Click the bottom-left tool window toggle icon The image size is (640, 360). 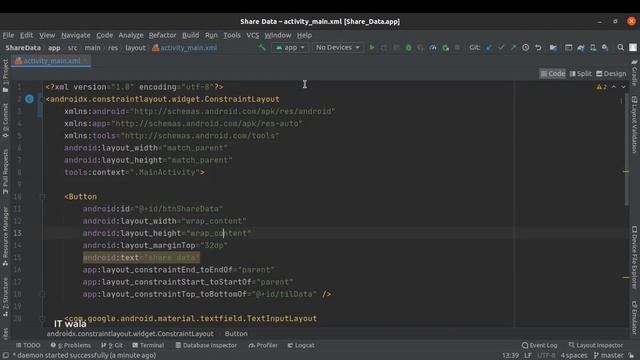click(6, 356)
